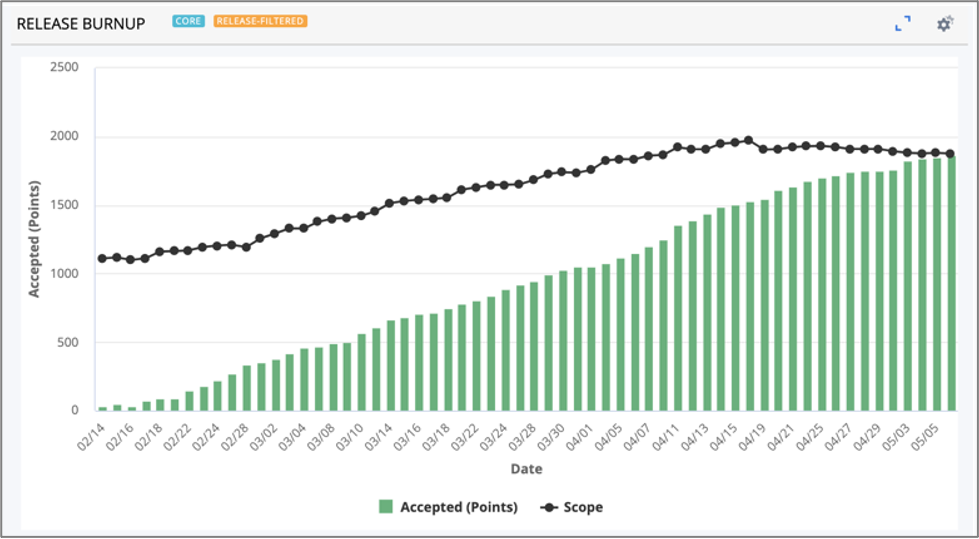Click the 2500 y-axis value label
The height and width of the screenshot is (539, 979).
[x=63, y=68]
